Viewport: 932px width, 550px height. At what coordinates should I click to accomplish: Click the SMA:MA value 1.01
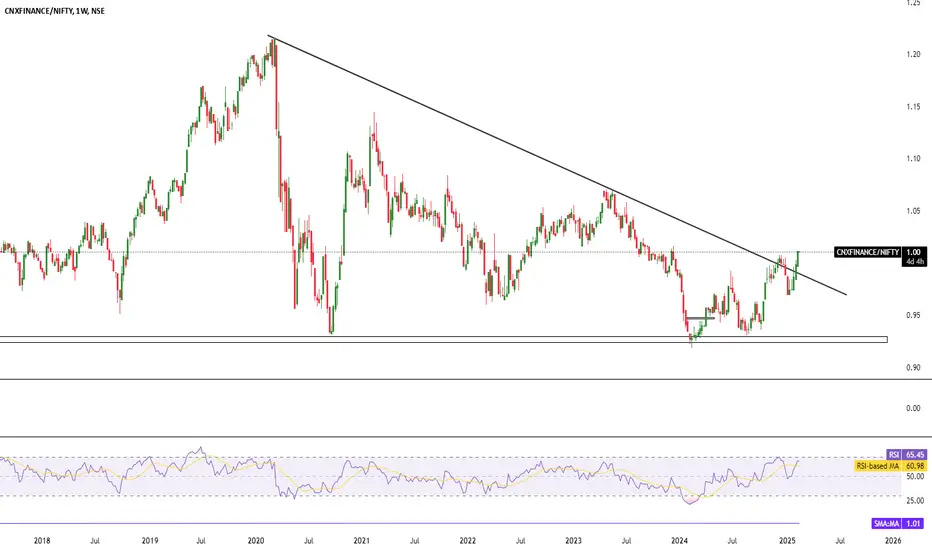(x=914, y=524)
